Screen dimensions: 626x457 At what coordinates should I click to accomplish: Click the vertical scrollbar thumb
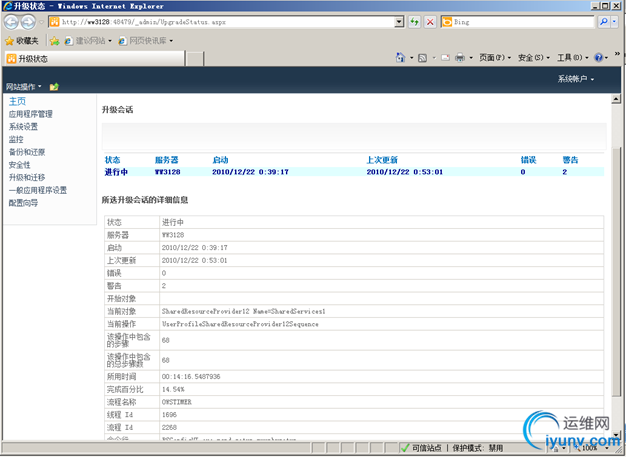(x=616, y=271)
